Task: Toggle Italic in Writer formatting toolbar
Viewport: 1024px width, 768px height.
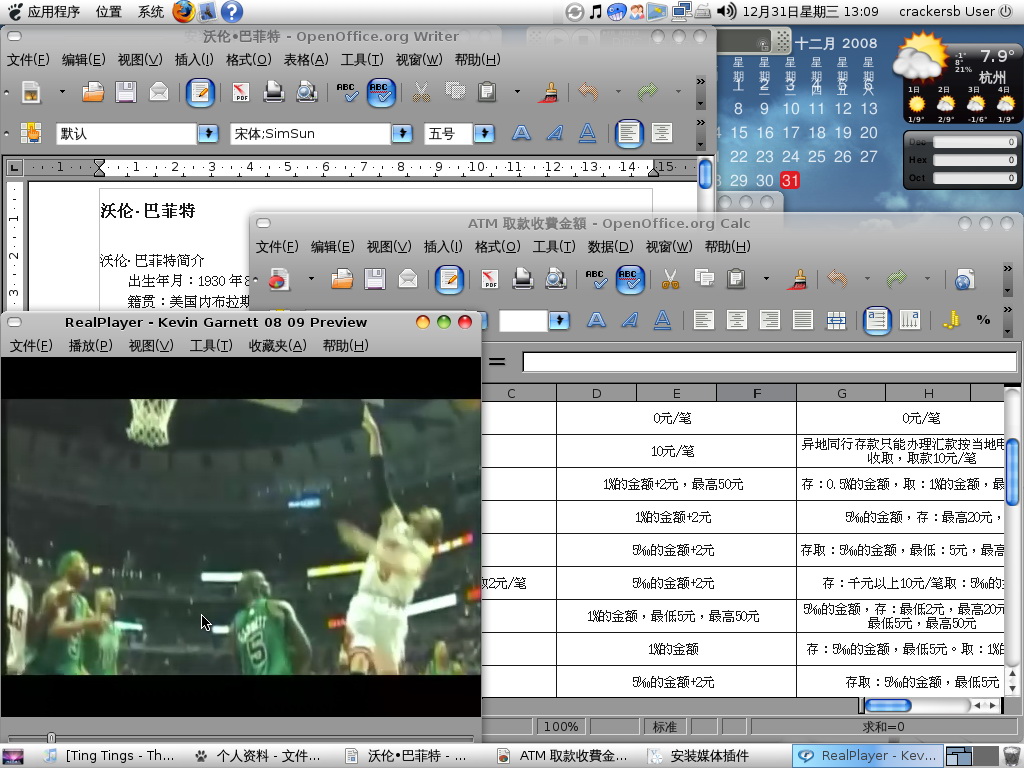Action: pyautogui.click(x=554, y=133)
